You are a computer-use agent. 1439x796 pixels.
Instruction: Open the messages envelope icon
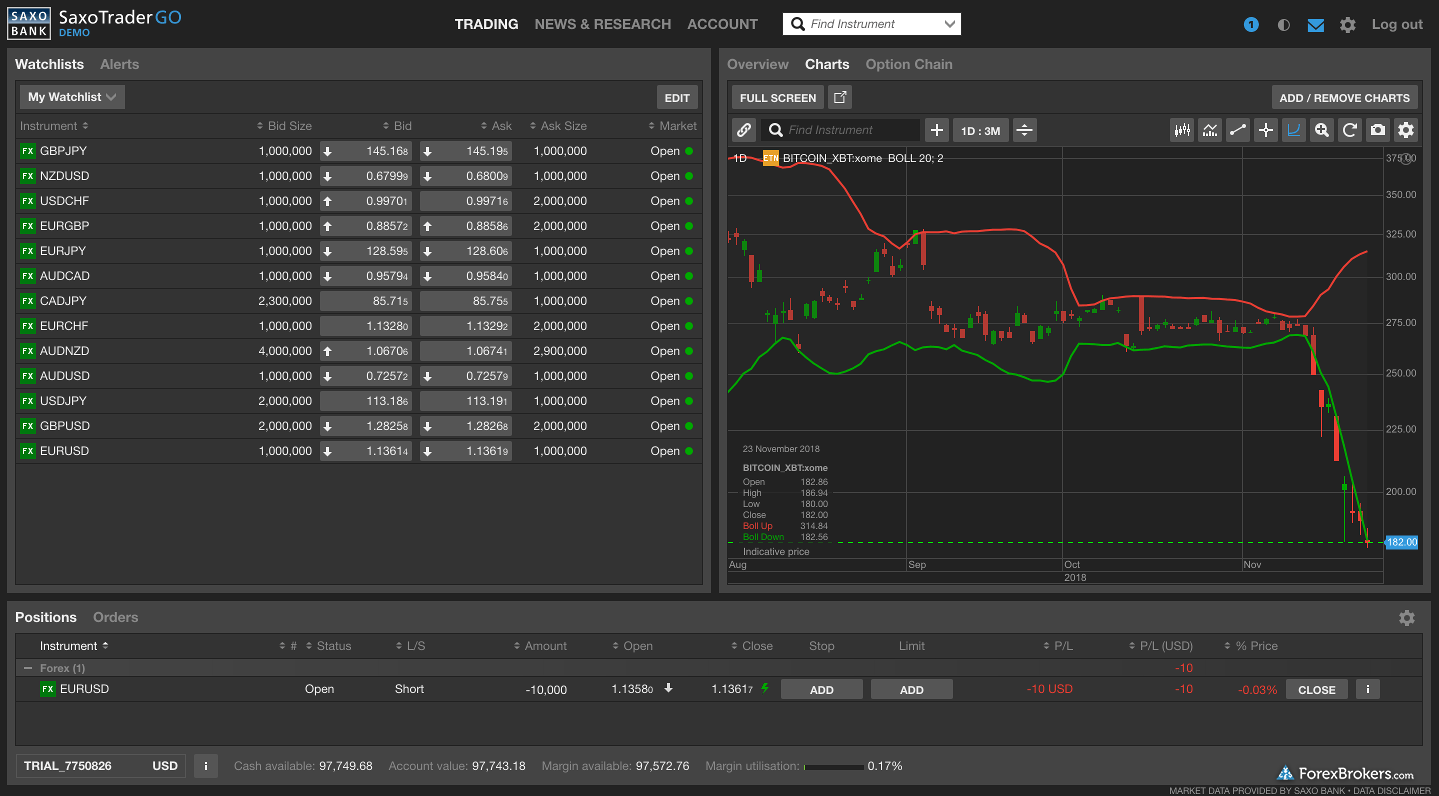(x=1316, y=25)
